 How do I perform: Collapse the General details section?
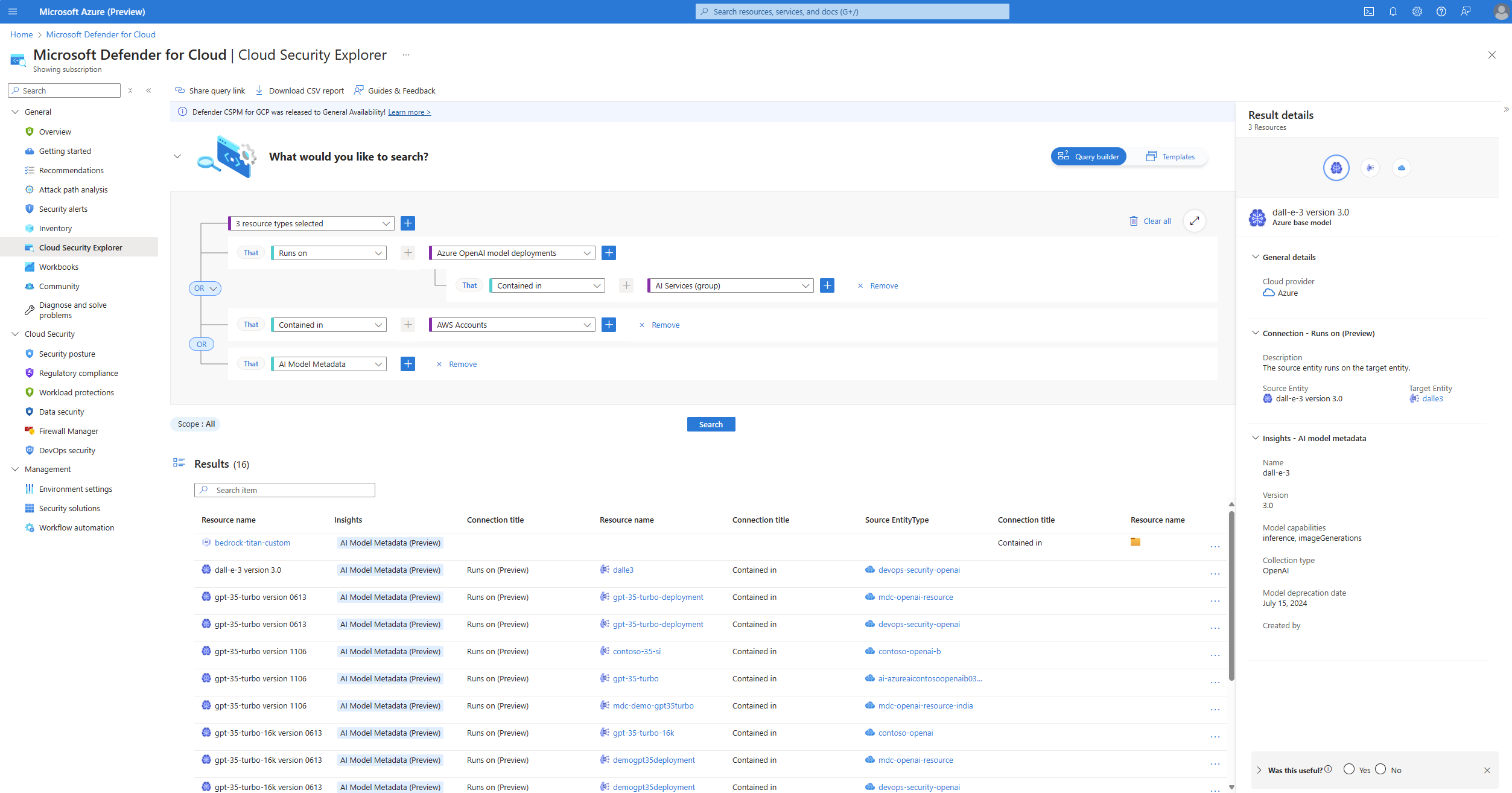click(x=1256, y=257)
